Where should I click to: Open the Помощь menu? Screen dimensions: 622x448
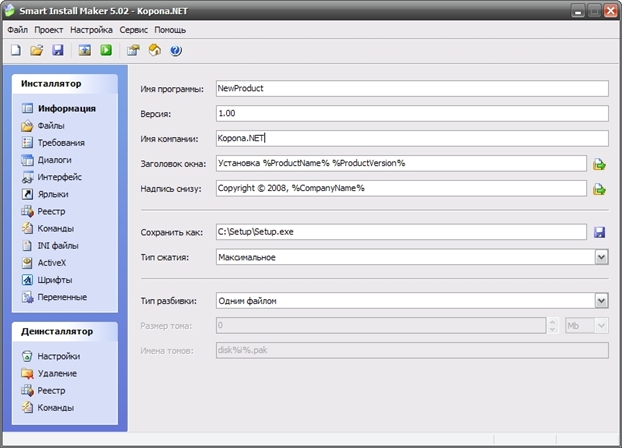pos(170,30)
